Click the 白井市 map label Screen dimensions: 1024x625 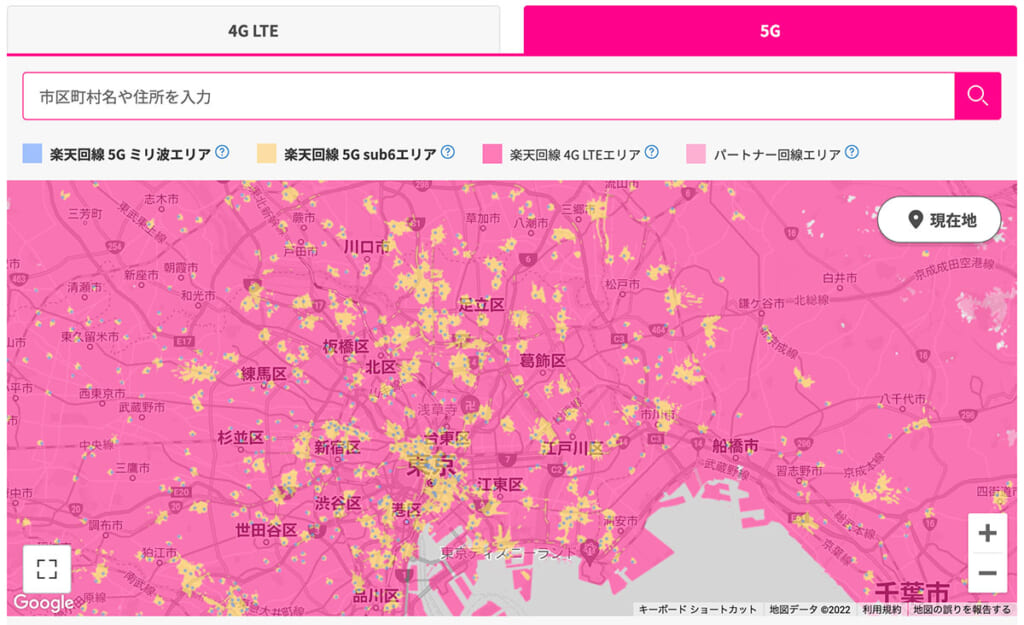[x=840, y=278]
